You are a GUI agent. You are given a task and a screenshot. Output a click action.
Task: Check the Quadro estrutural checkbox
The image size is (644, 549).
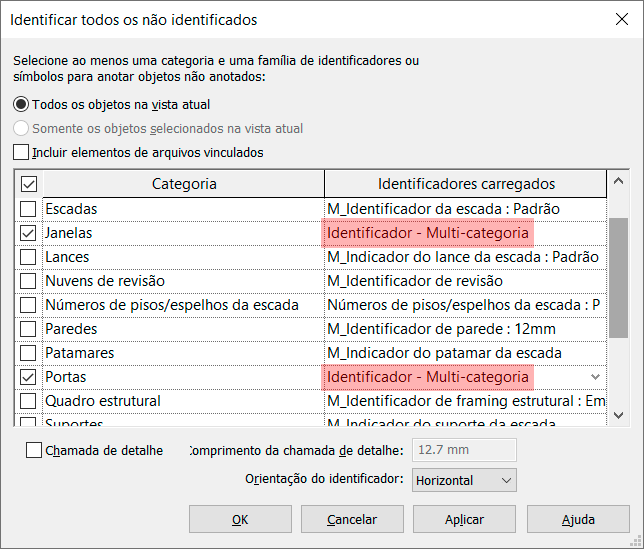pyautogui.click(x=28, y=401)
